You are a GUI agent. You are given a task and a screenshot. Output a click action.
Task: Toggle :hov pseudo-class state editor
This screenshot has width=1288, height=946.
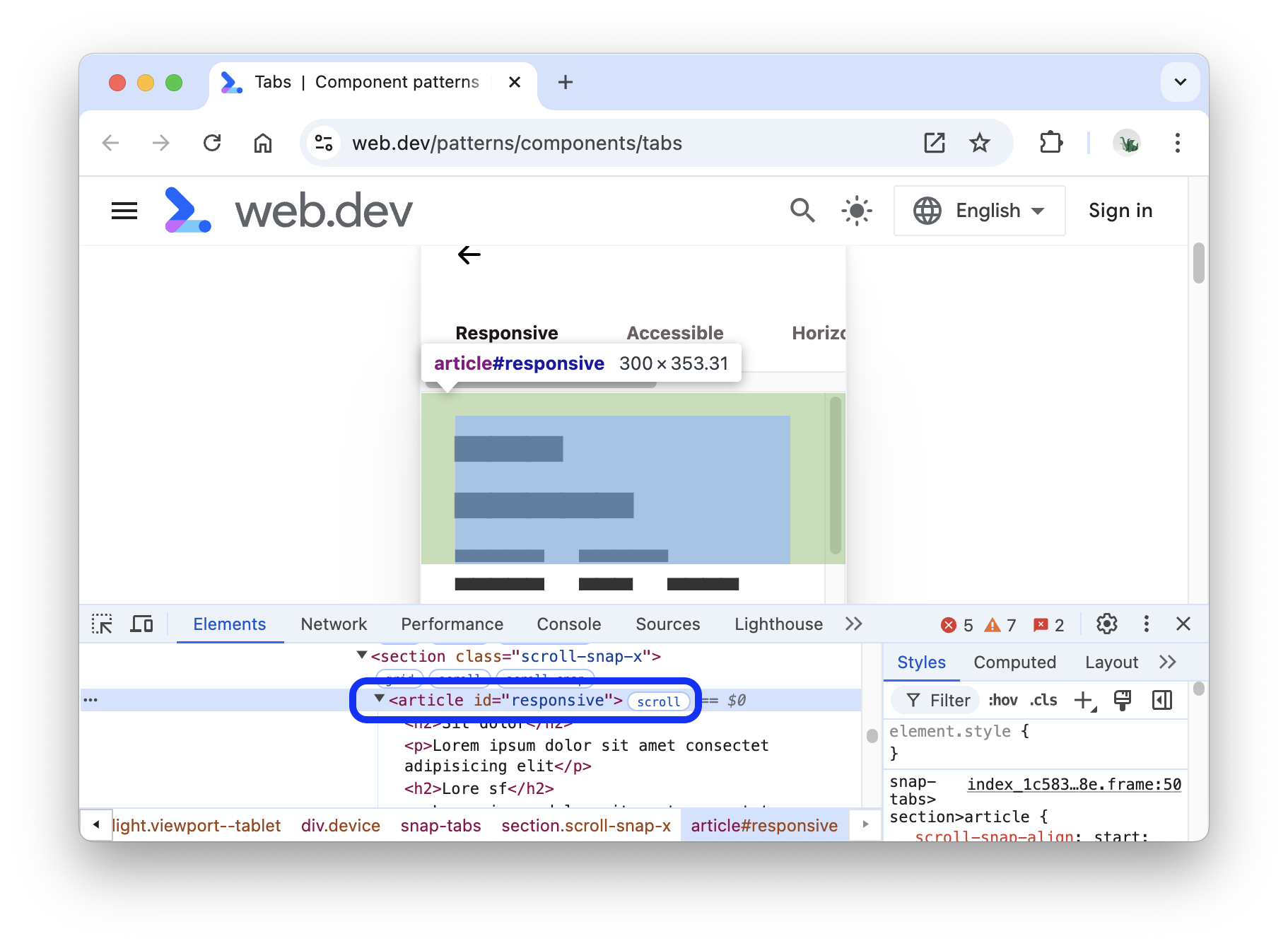pyautogui.click(x=1003, y=700)
